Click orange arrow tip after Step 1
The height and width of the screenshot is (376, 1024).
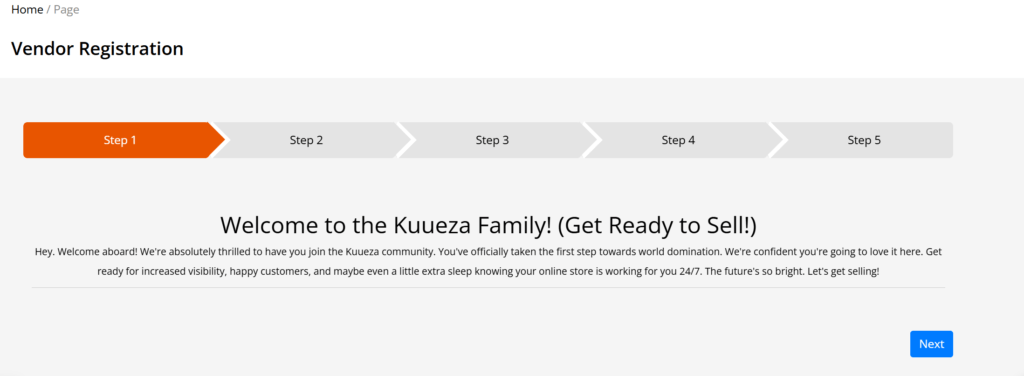(x=217, y=140)
